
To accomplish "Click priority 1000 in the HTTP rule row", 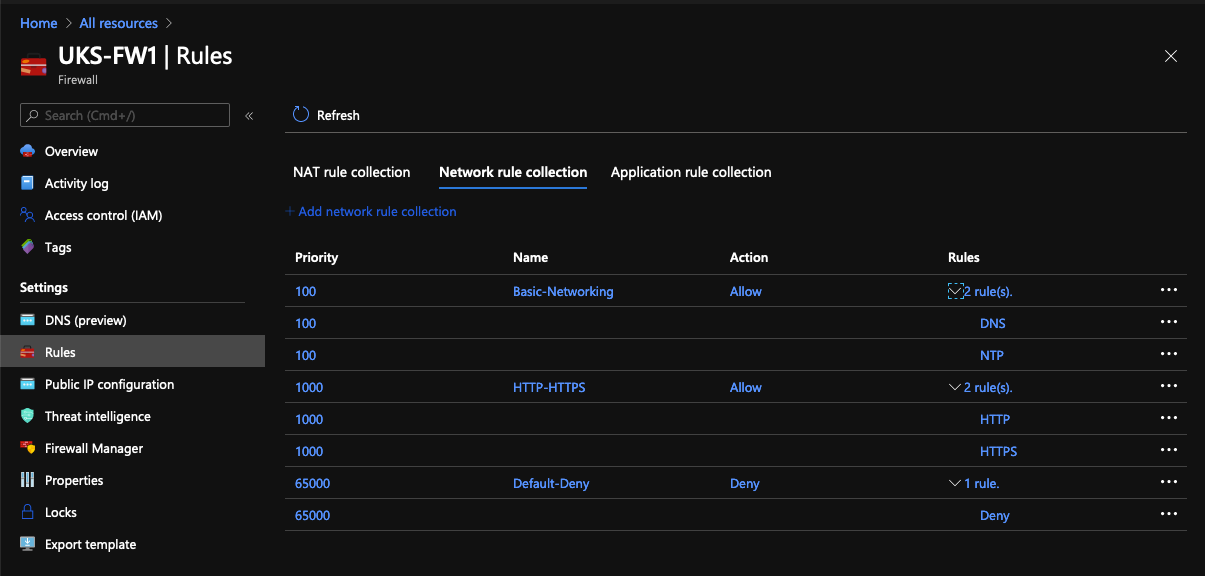I will tap(309, 419).
